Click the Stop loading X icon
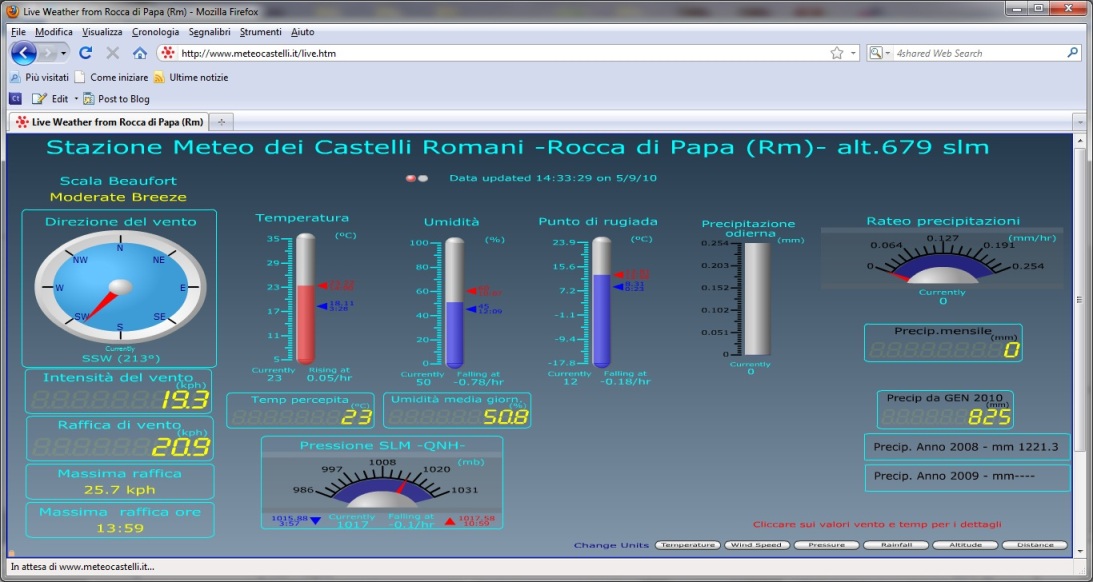Image resolution: width=1093 pixels, height=582 pixels. 112,53
